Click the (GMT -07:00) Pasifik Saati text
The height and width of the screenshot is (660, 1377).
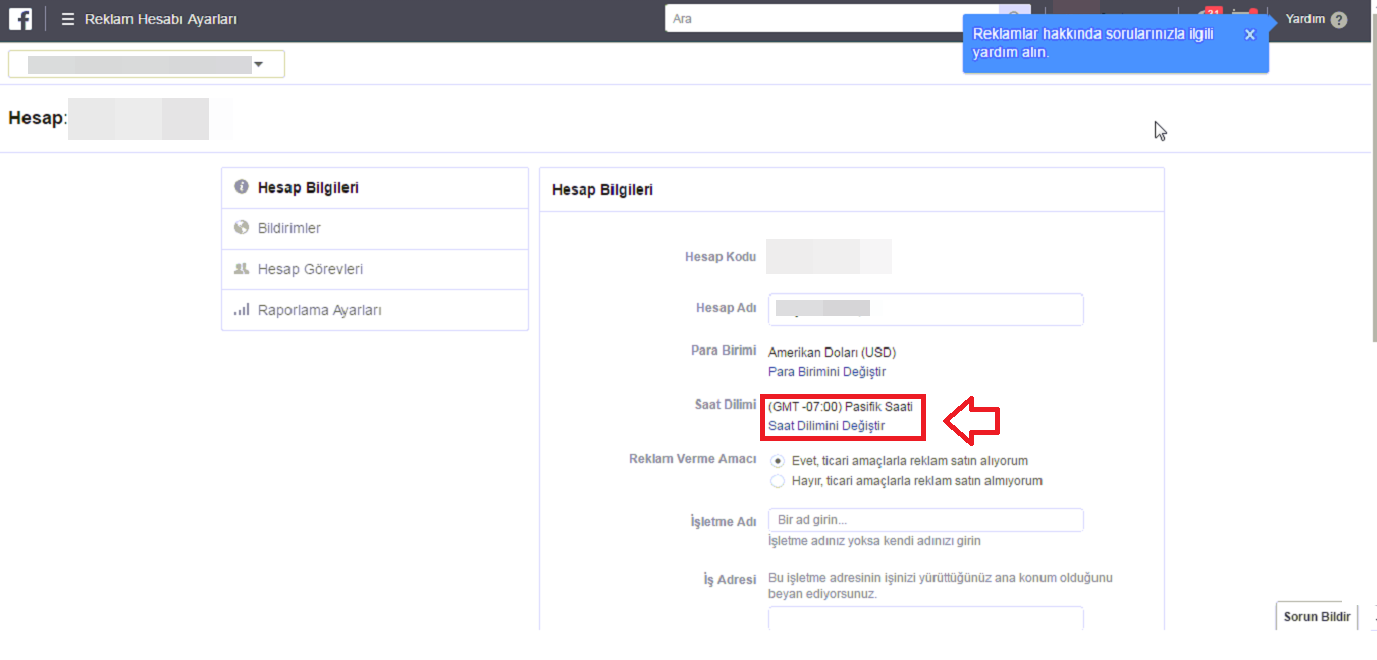coord(840,407)
